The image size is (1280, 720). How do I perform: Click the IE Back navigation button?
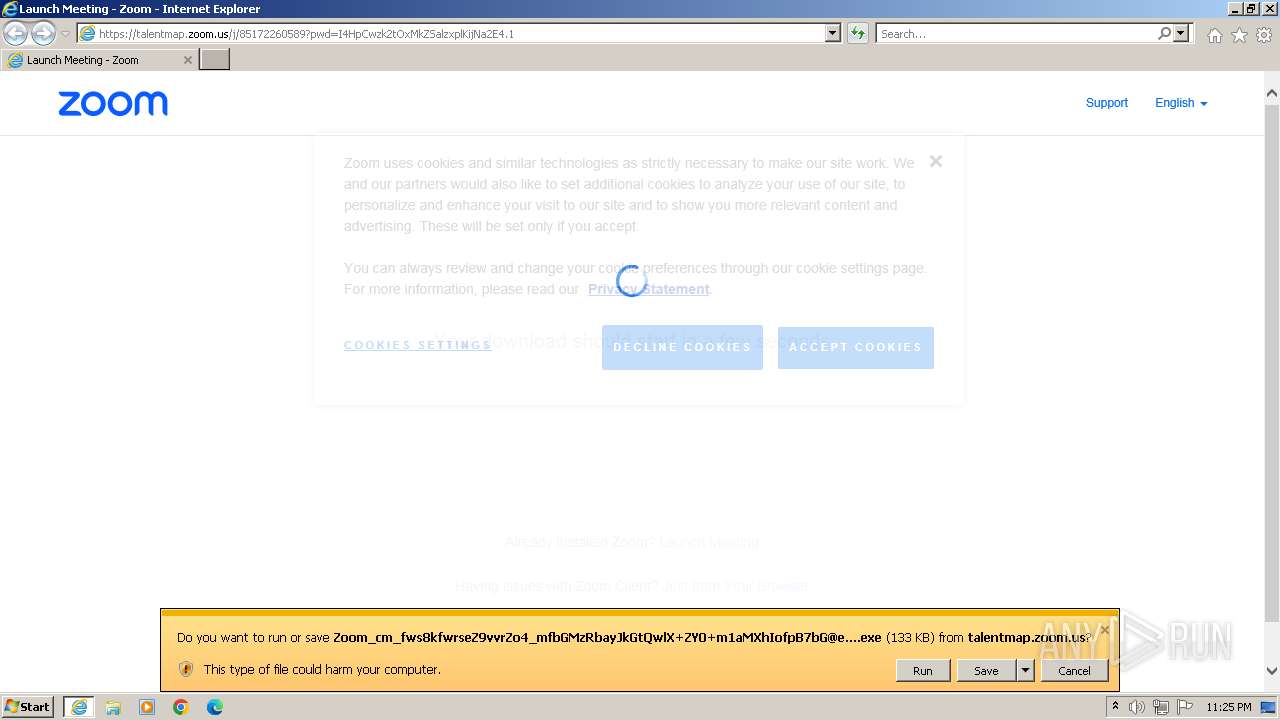click(x=16, y=34)
